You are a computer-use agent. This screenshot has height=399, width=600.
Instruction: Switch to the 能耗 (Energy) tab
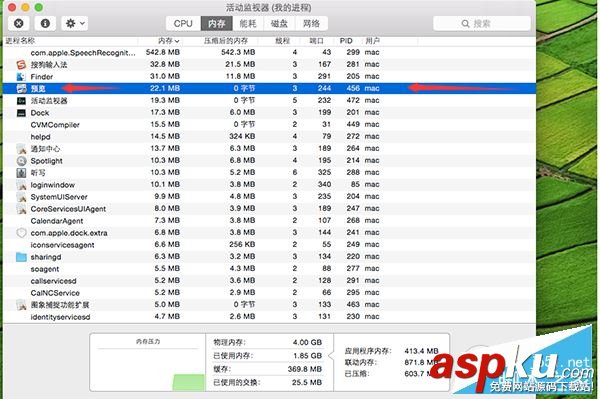coord(248,24)
